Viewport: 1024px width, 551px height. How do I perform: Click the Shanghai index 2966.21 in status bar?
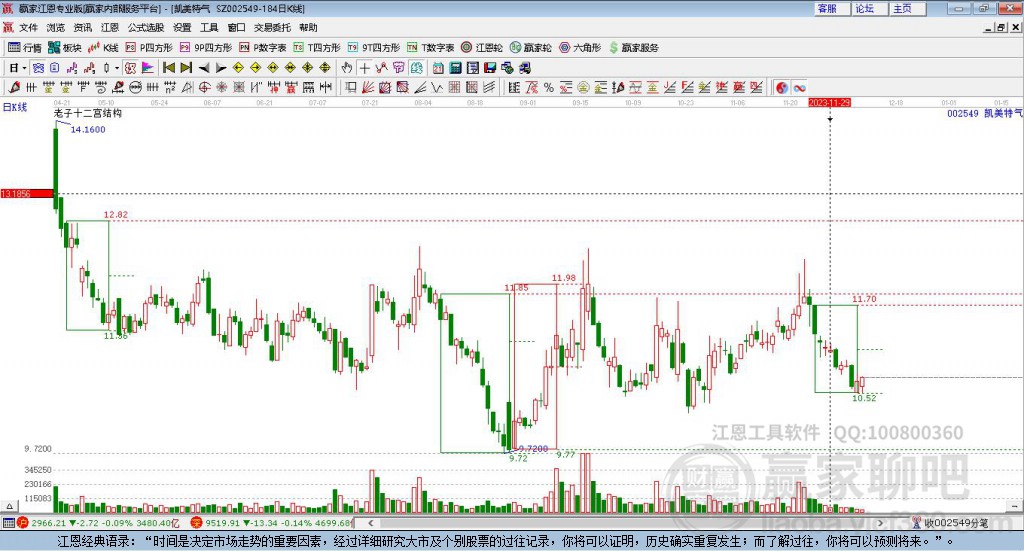tap(48, 523)
